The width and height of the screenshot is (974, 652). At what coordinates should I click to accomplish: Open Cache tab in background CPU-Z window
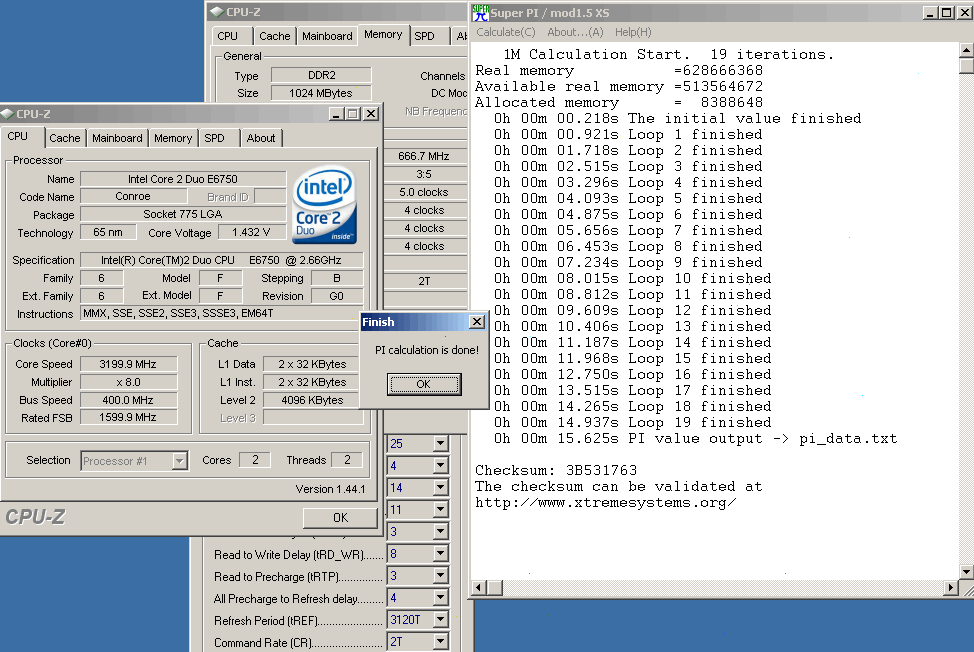pyautogui.click(x=275, y=36)
